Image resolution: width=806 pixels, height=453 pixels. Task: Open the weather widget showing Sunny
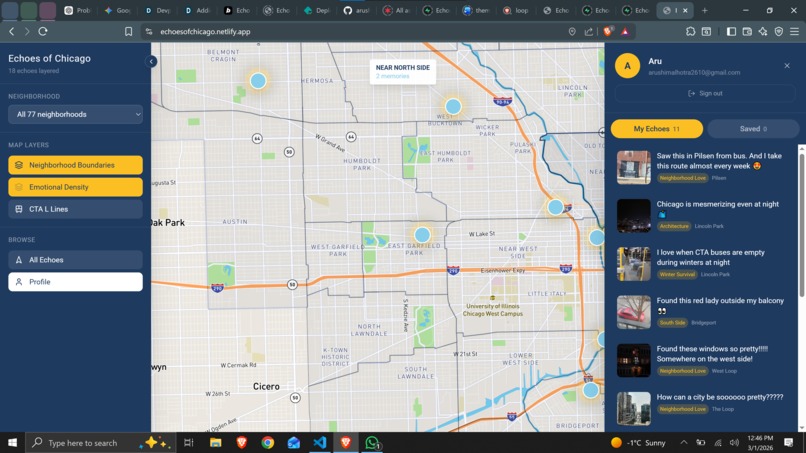pos(638,443)
